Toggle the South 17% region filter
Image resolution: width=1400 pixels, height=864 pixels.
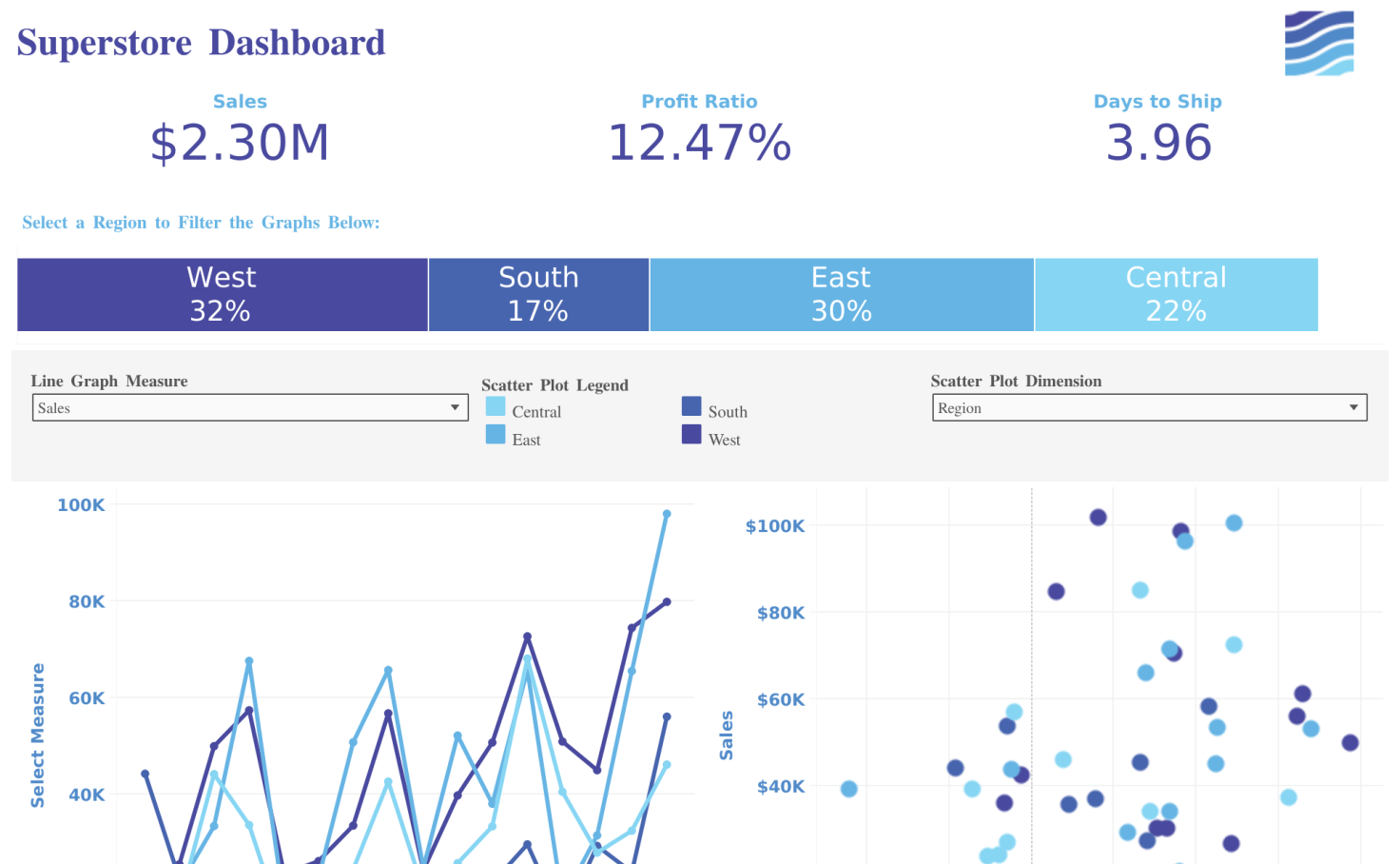coord(538,294)
